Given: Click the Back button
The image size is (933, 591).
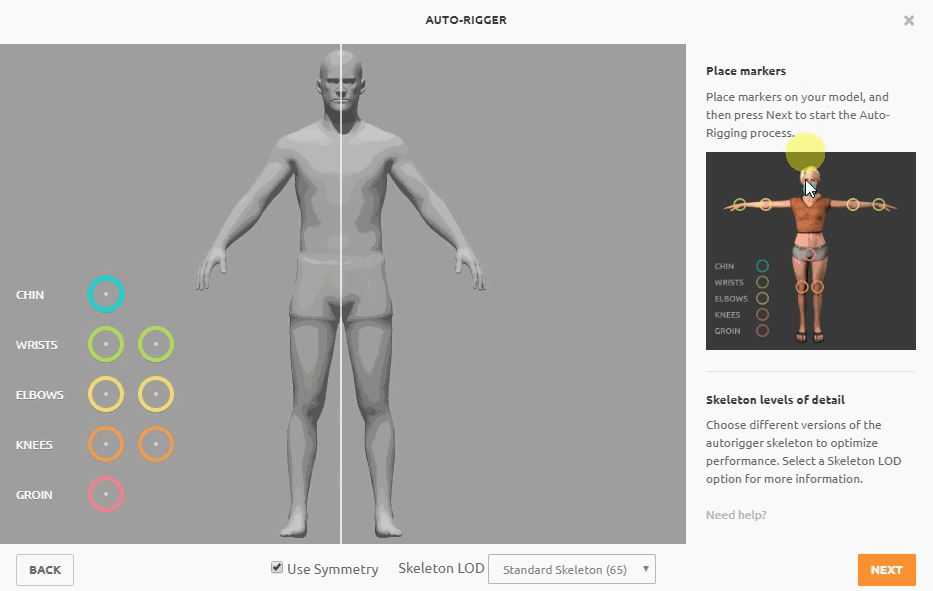Looking at the screenshot, I should 45,570.
